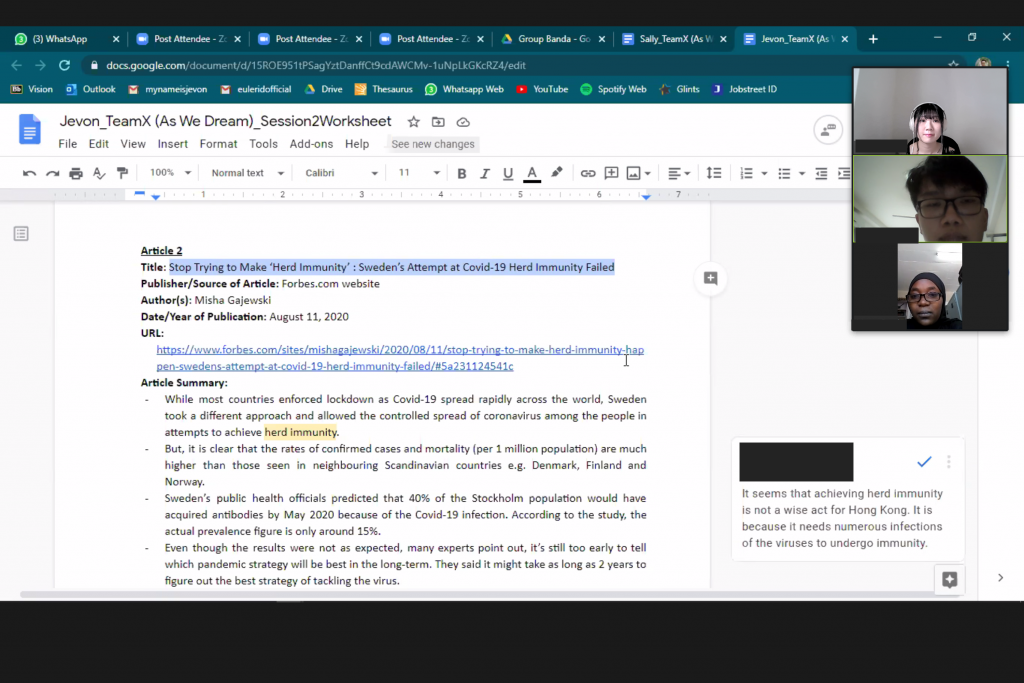Toggle bold formatting

pyautogui.click(x=462, y=173)
